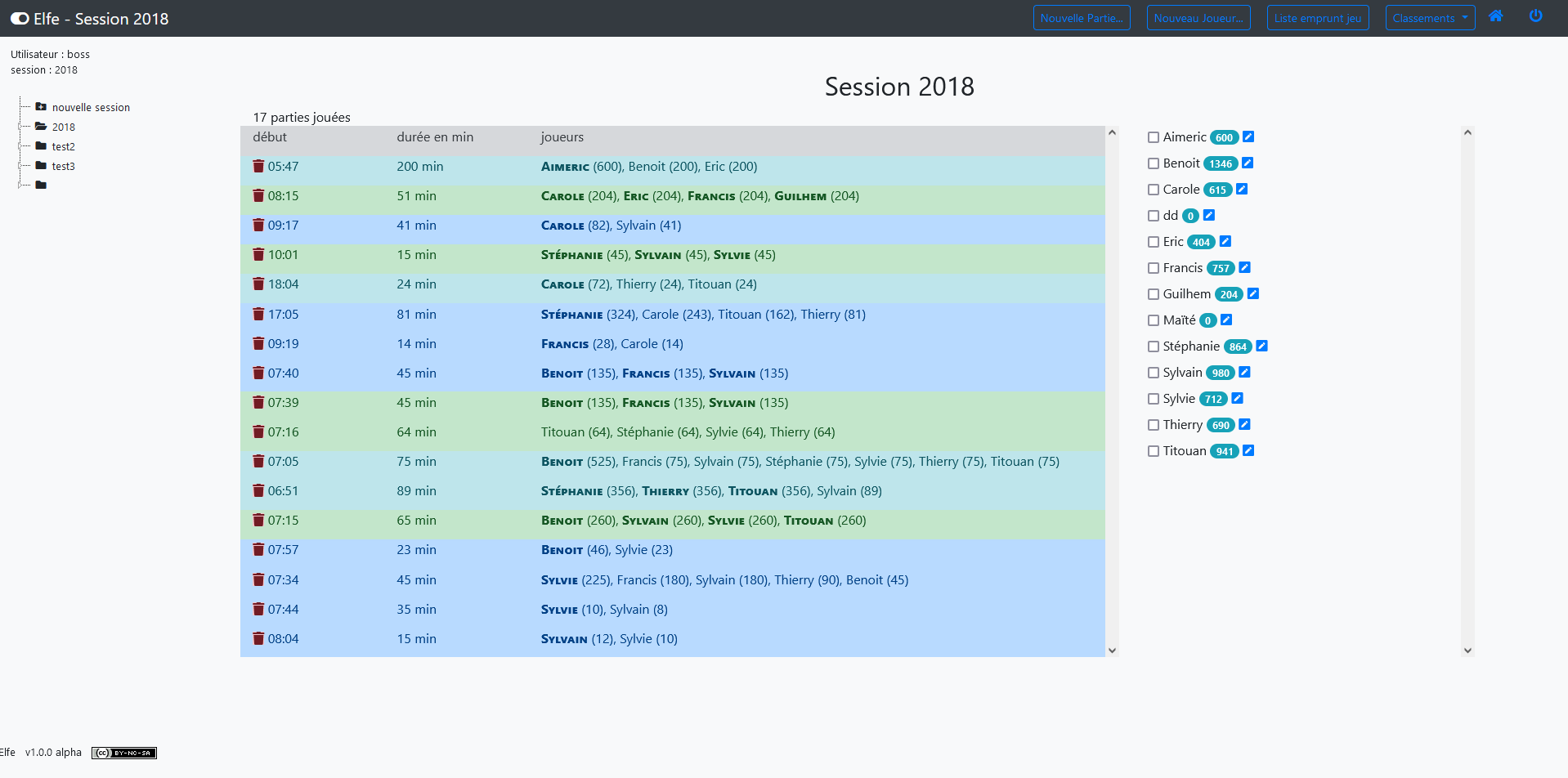
Task: Delete the 05:47 game with trash icon
Action: coord(258,167)
